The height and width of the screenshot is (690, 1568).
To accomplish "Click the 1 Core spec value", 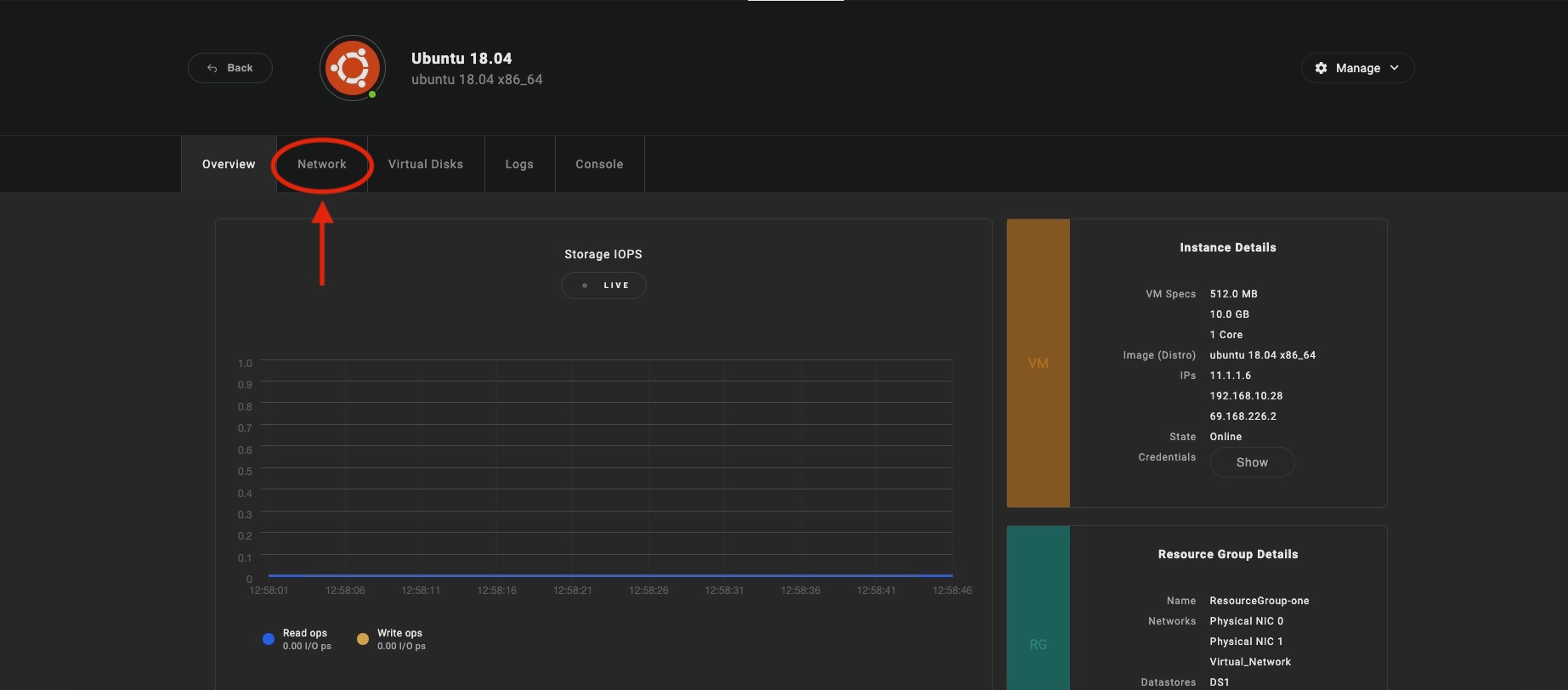I will pyautogui.click(x=1226, y=335).
